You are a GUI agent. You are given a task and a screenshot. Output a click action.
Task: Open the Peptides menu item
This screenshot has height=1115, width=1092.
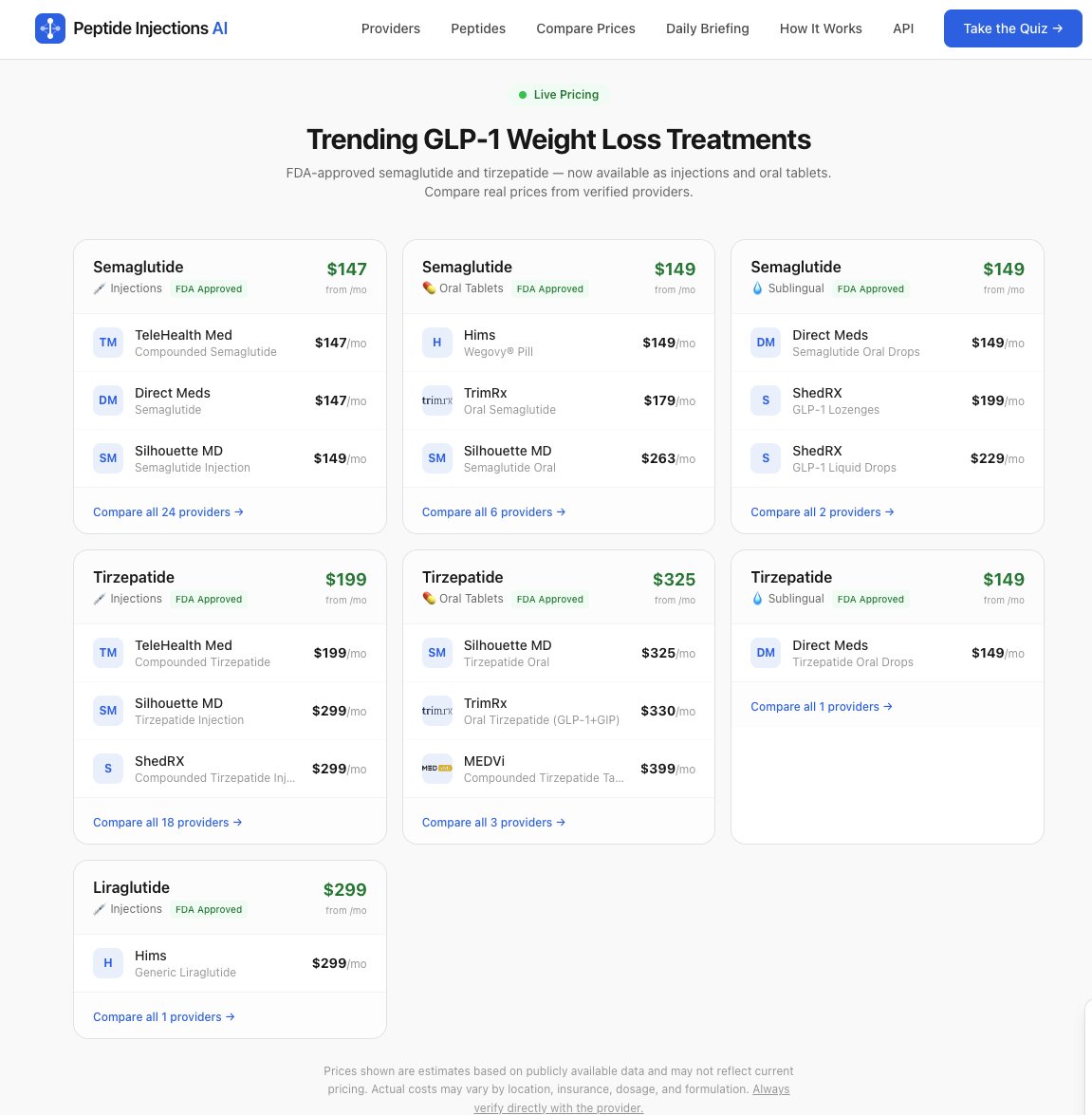click(478, 28)
